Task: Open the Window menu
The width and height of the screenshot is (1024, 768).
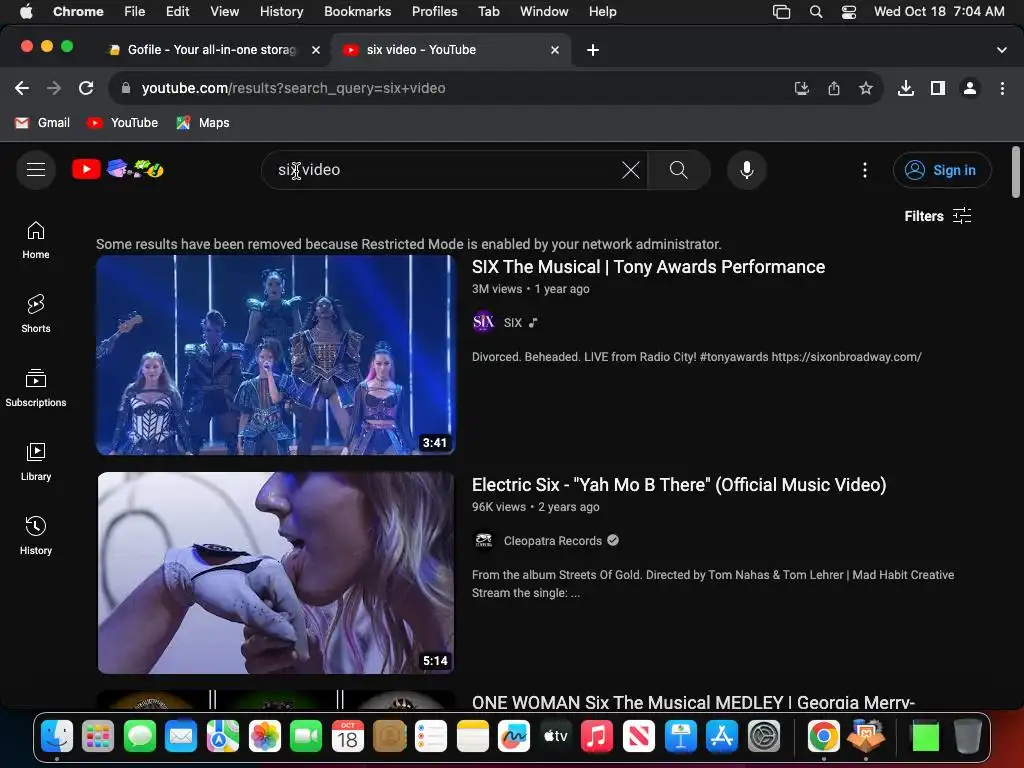Action: coord(544,11)
